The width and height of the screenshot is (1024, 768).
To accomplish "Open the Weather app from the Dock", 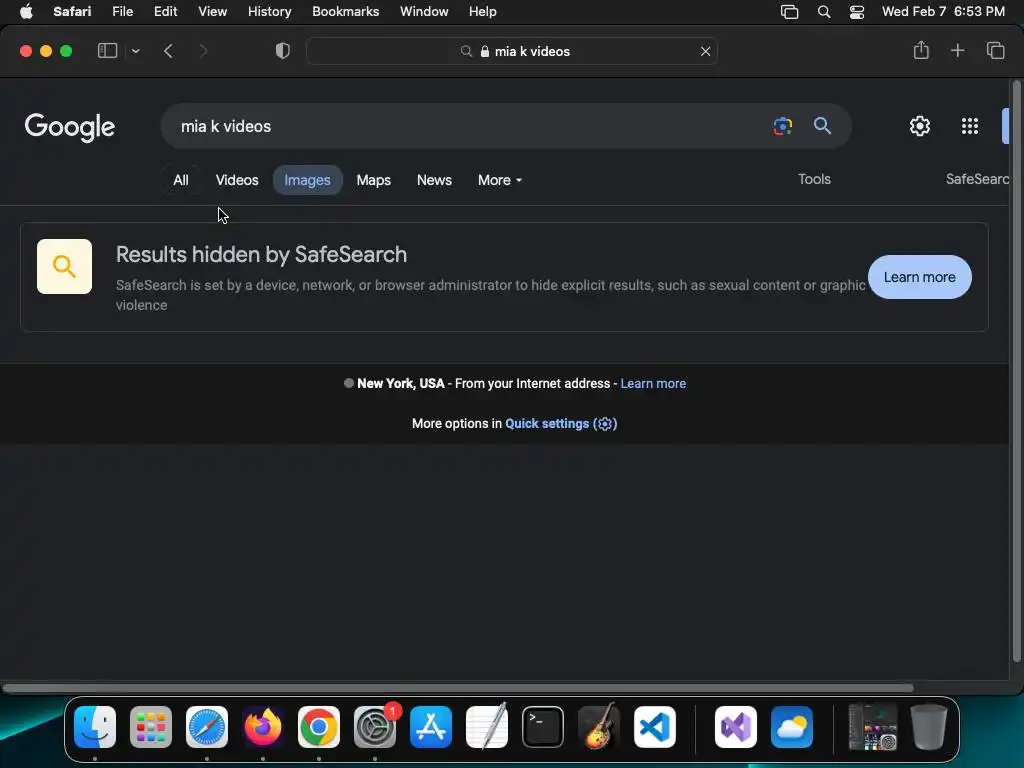I will [792, 727].
